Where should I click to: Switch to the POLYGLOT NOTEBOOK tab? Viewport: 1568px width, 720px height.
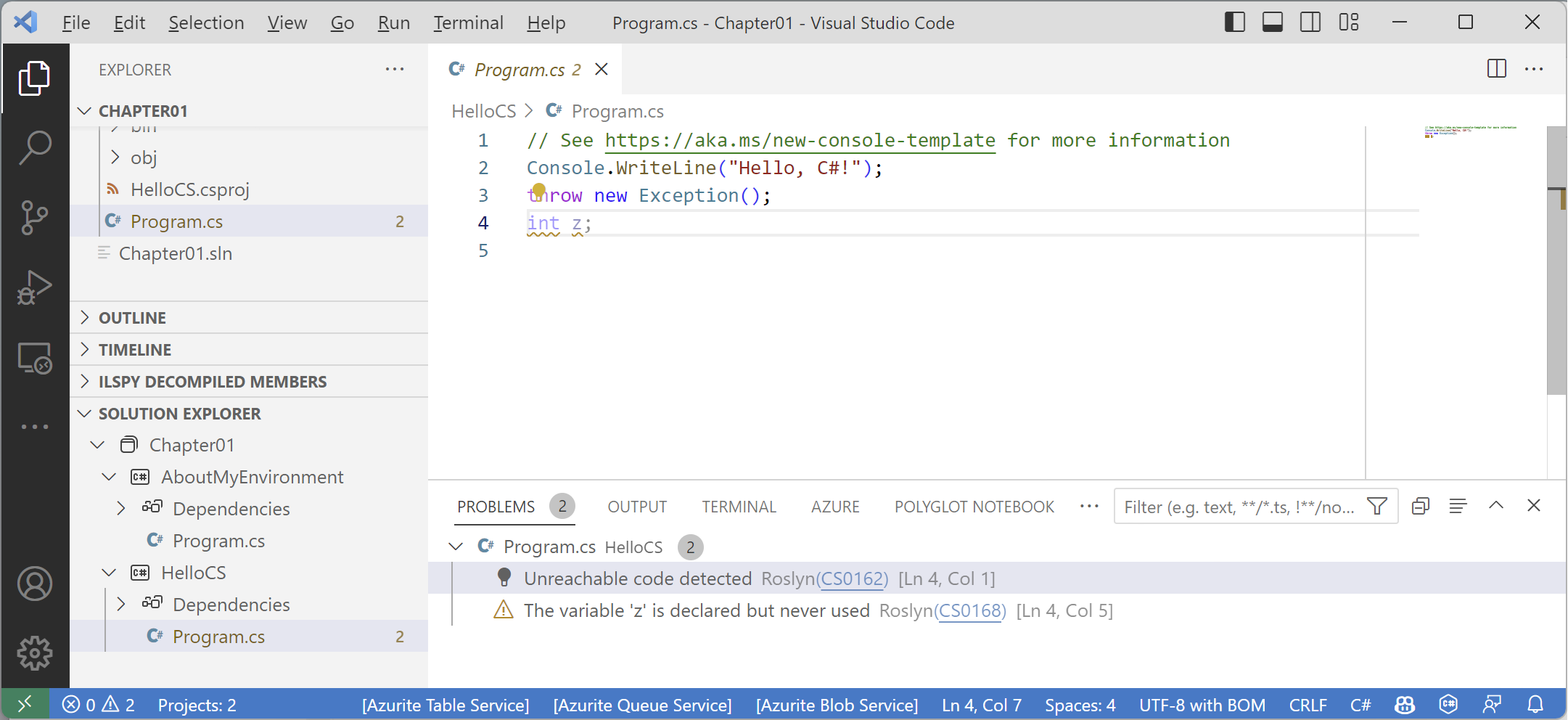tap(974, 507)
